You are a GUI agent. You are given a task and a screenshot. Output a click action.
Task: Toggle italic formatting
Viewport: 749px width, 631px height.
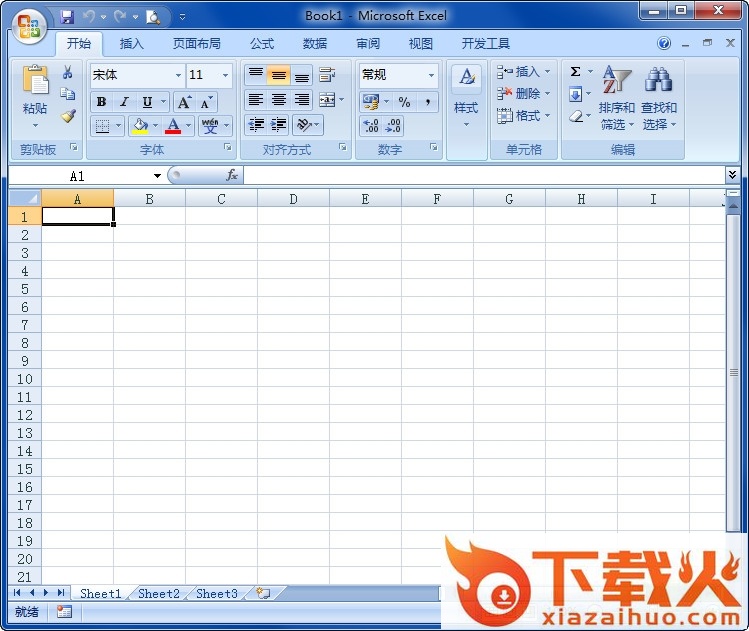coord(124,102)
